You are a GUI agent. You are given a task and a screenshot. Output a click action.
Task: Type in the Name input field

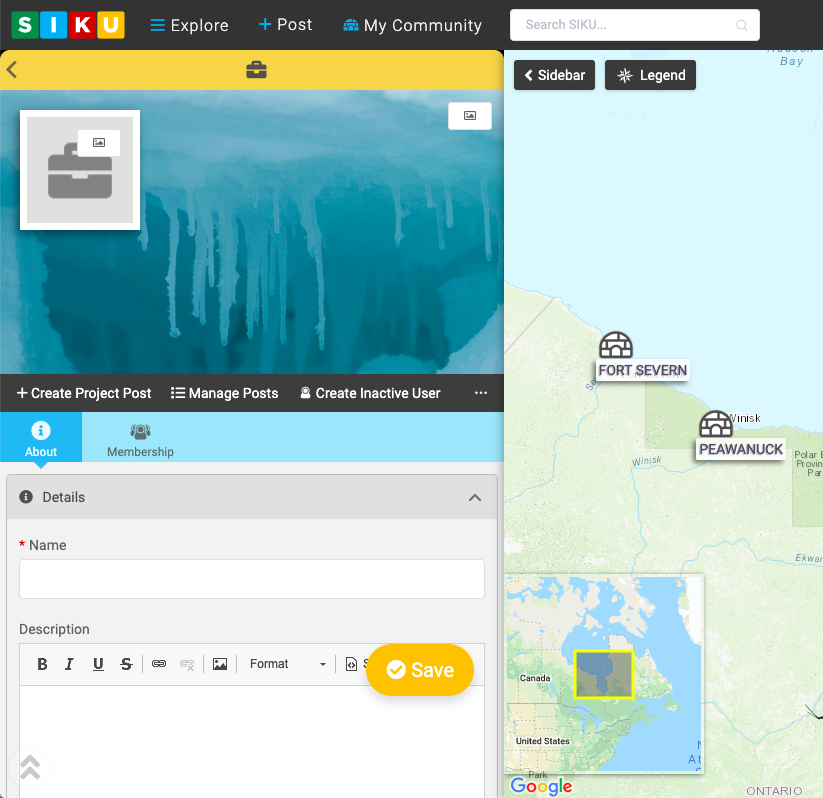[252, 579]
